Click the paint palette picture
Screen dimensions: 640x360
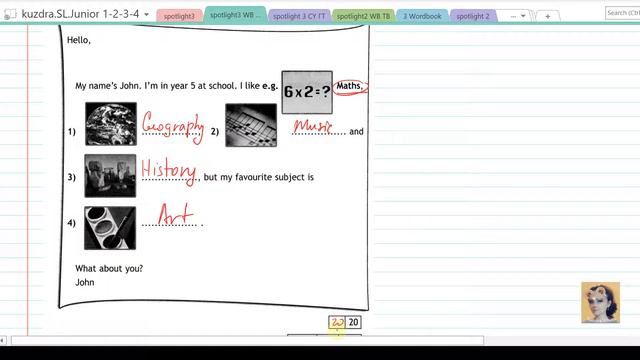pos(110,228)
